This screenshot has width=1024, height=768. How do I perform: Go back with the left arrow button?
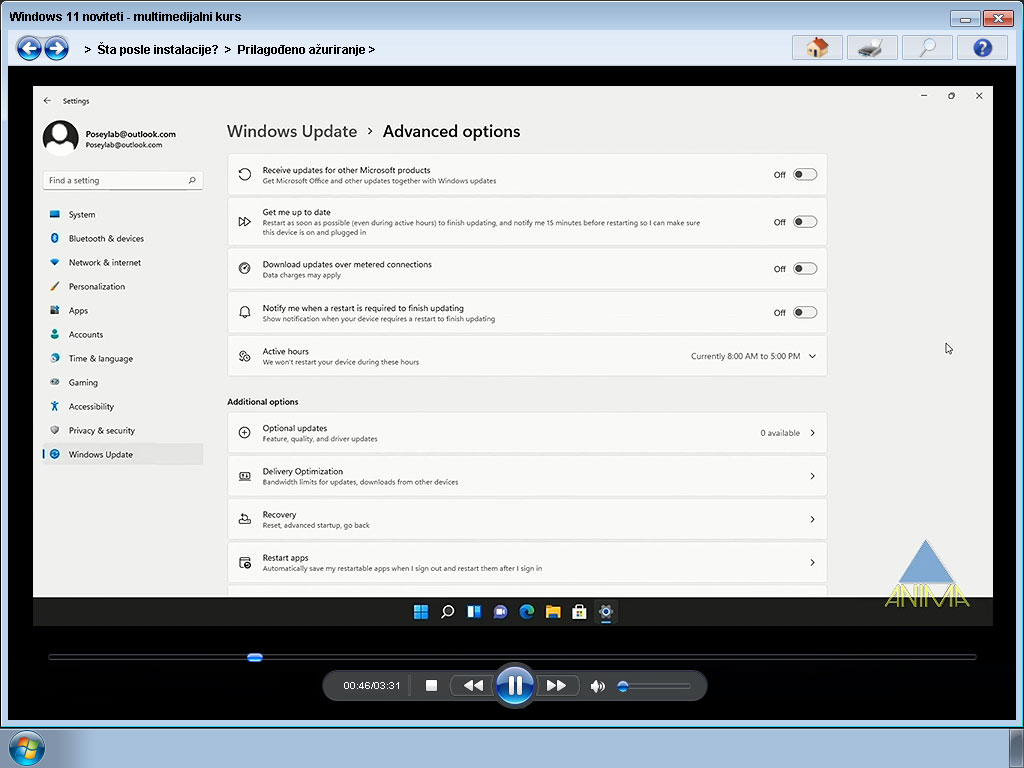click(29, 48)
